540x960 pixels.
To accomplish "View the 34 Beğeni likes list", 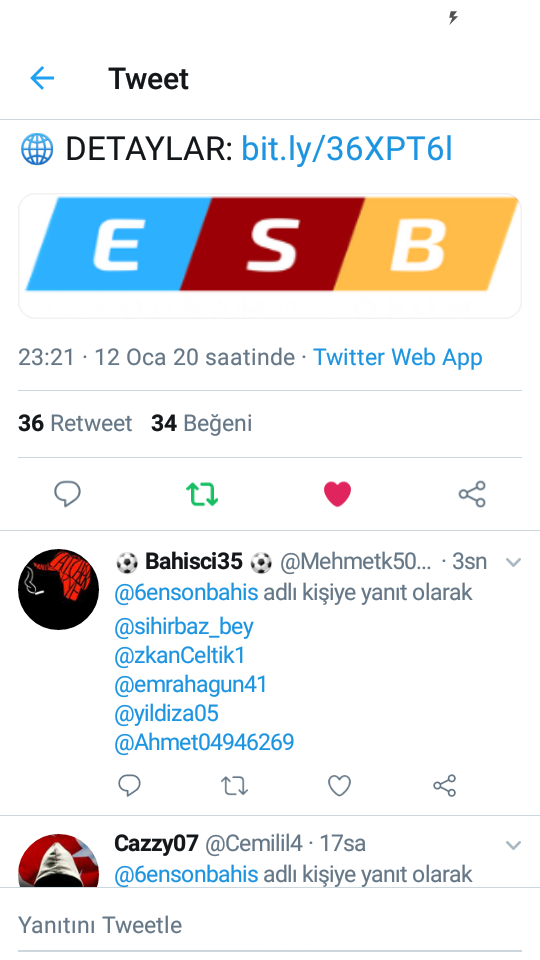I will click(x=201, y=423).
